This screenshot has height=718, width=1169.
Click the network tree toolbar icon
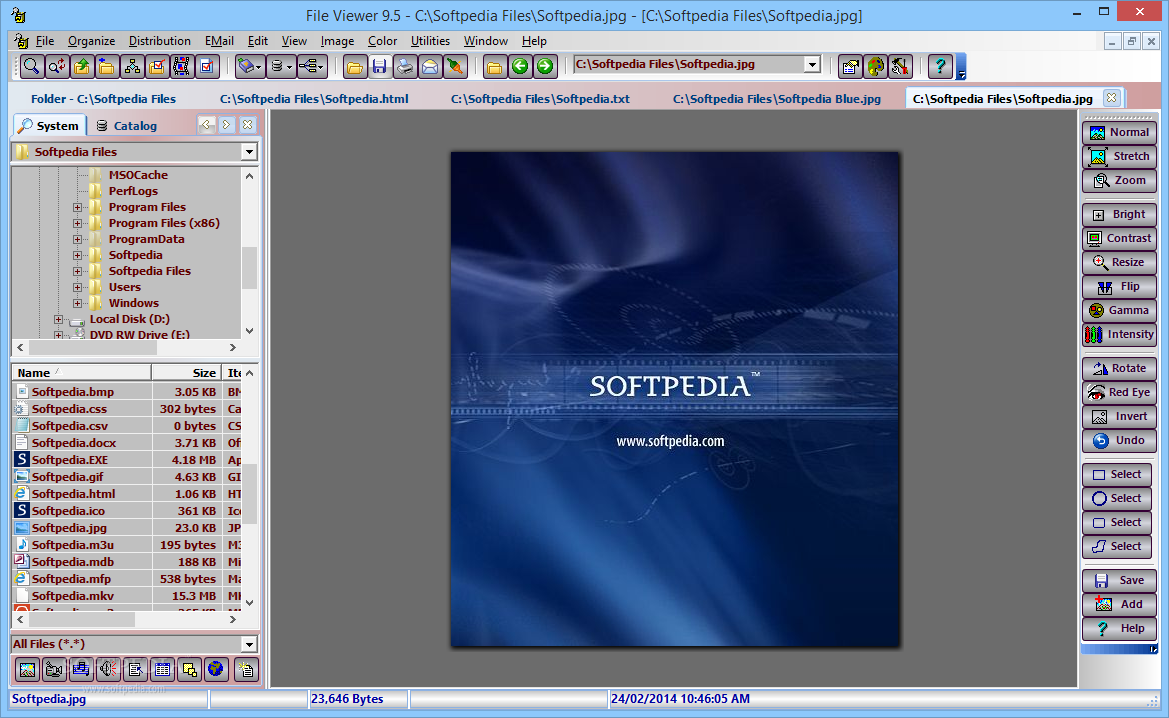(132, 66)
